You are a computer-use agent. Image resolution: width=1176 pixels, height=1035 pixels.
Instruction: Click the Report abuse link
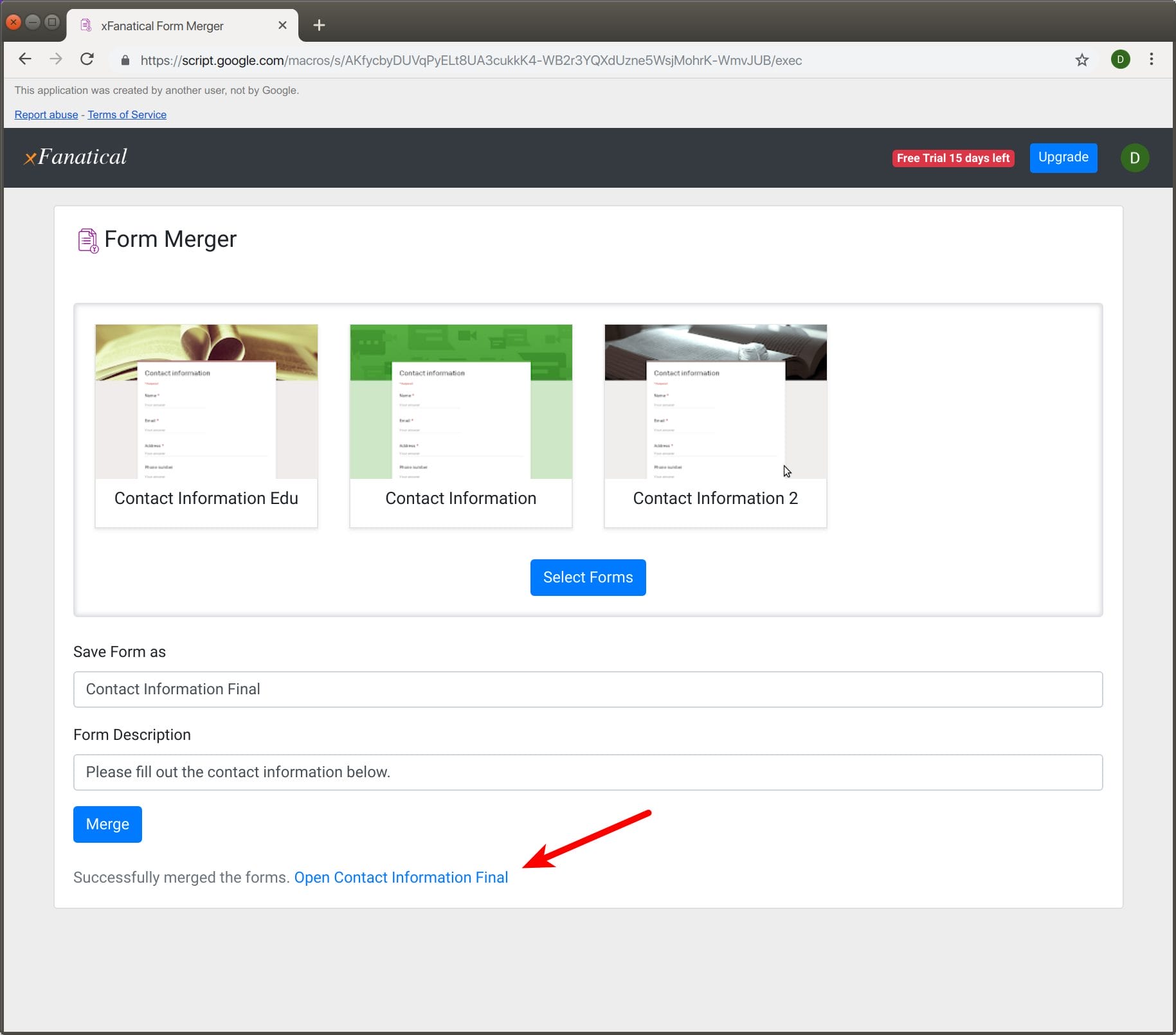(x=45, y=114)
